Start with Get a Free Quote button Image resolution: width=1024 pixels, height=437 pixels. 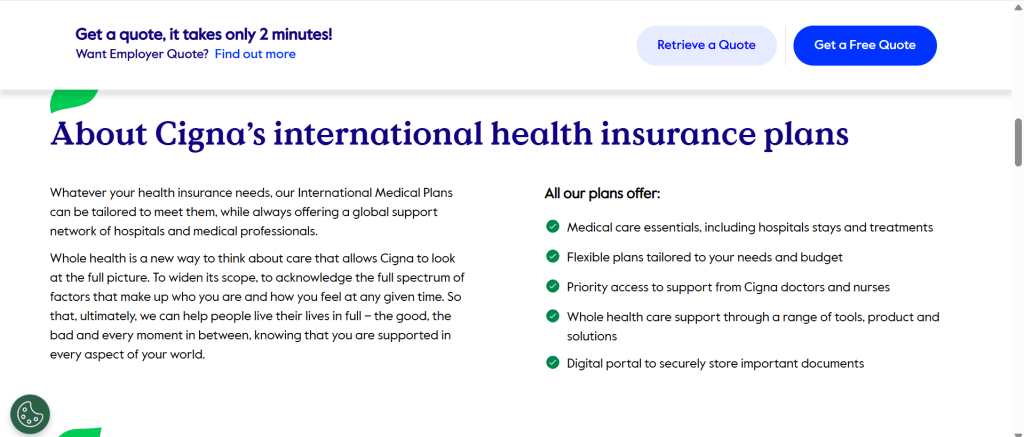coord(864,45)
